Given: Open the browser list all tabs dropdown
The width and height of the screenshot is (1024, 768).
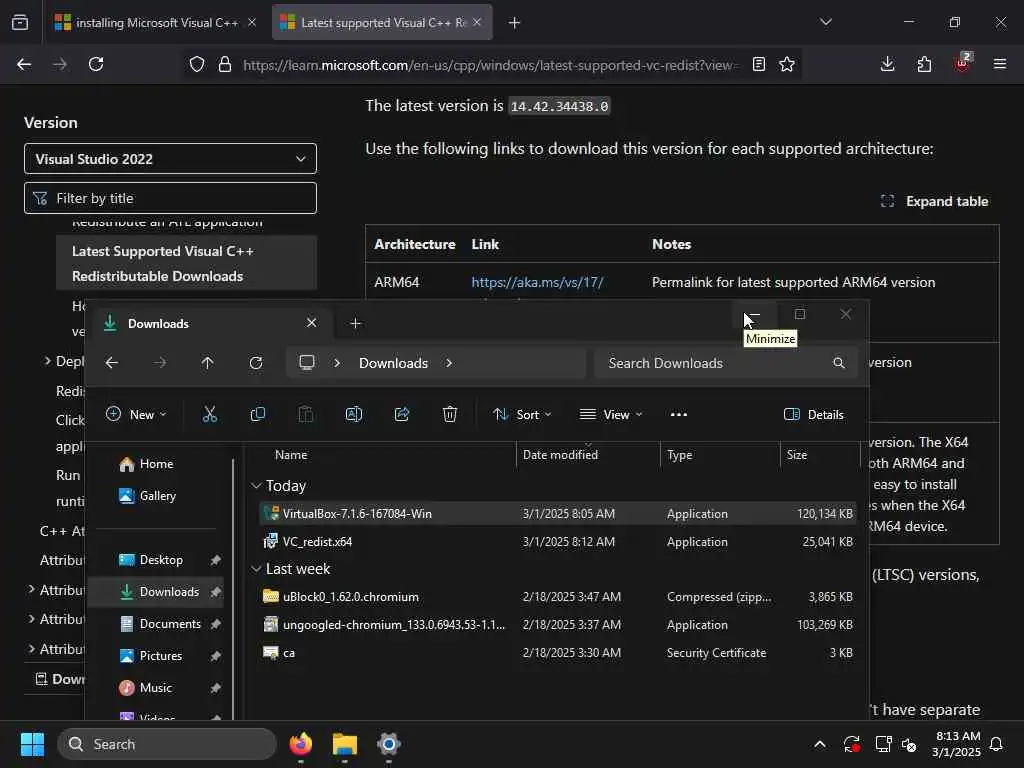Looking at the screenshot, I should click(825, 22).
